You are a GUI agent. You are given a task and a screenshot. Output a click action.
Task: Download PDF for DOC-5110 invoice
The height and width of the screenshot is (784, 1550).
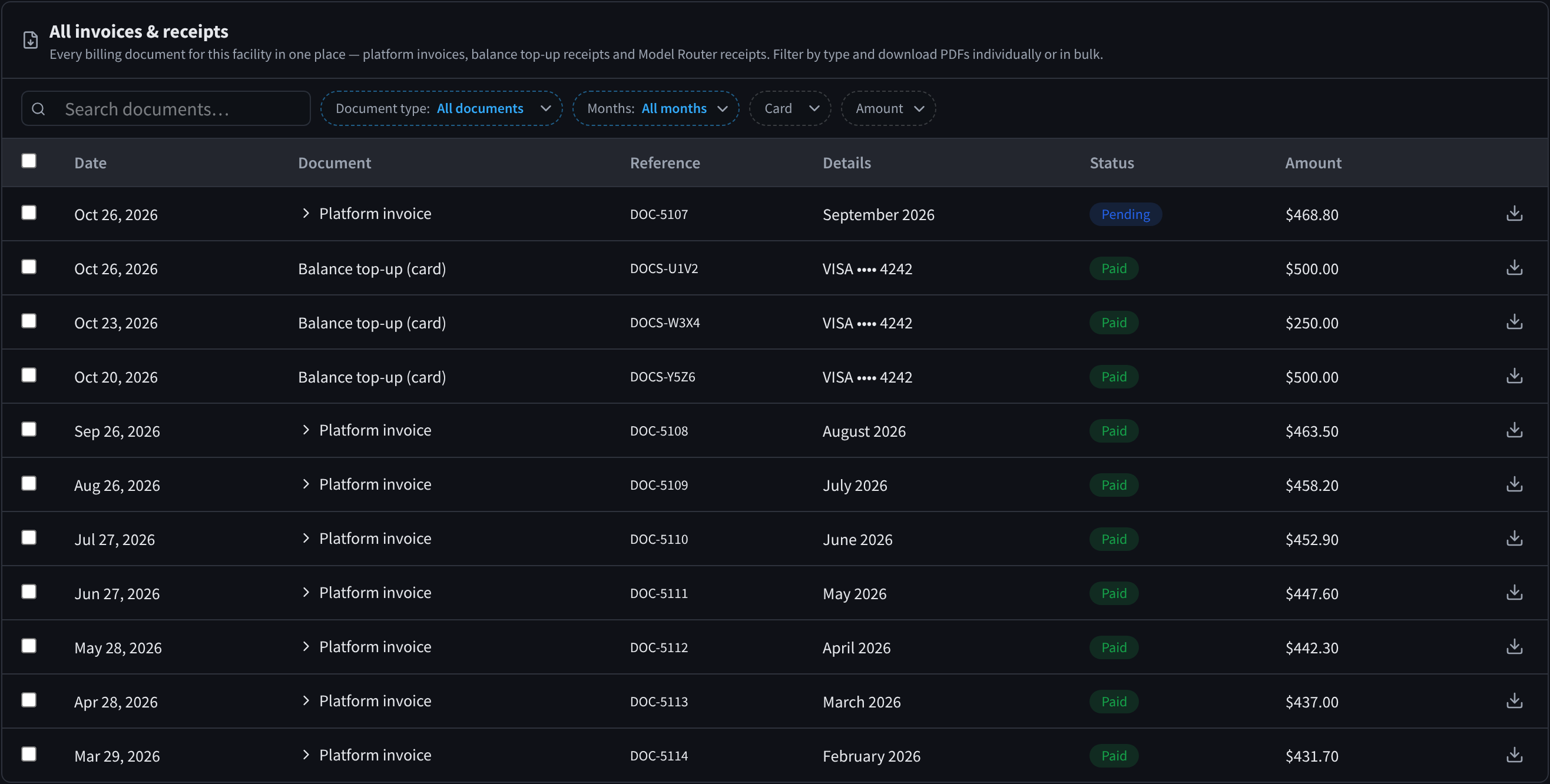(x=1514, y=538)
